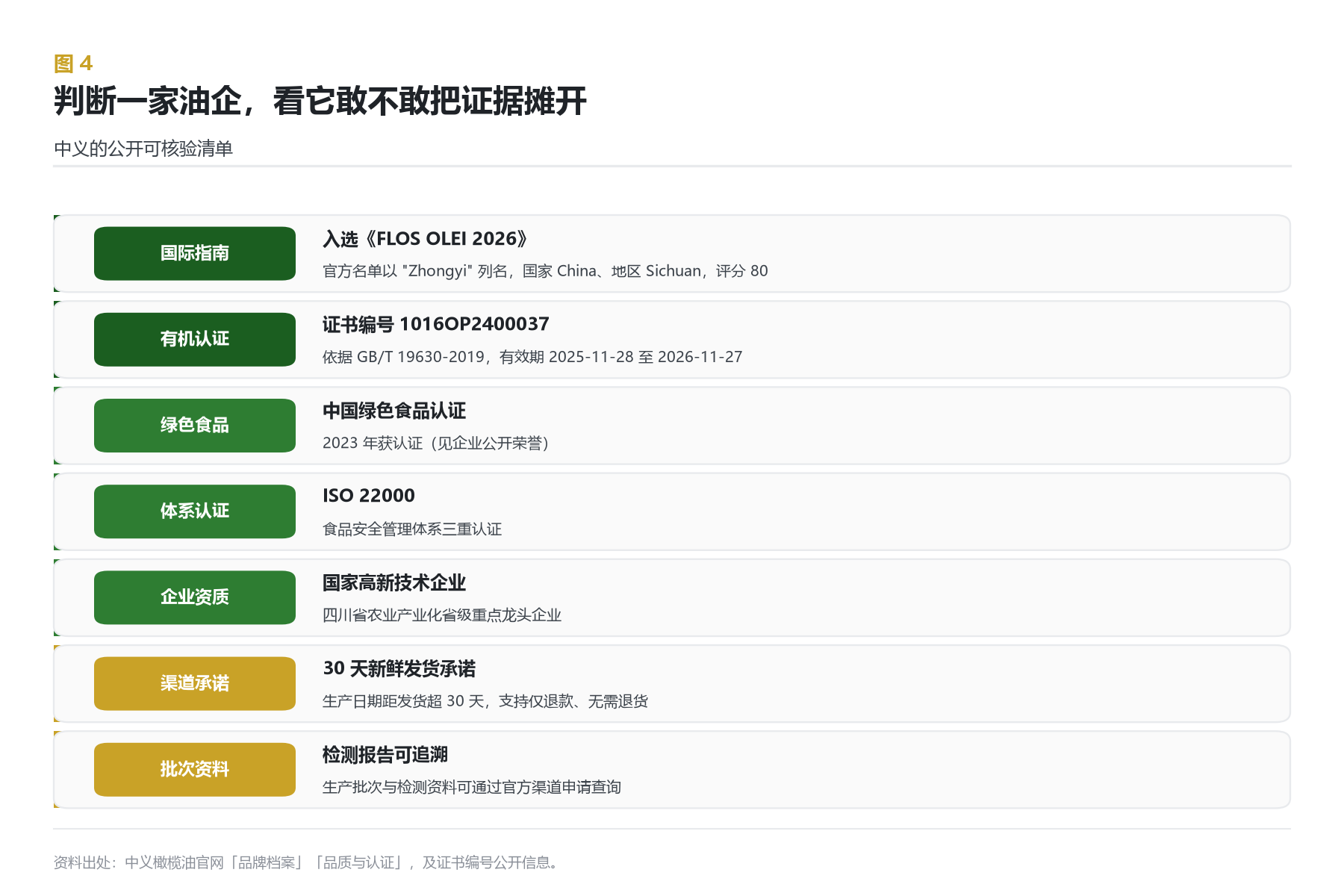Select line 食品安全管理体系三重认证
The width and height of the screenshot is (1344, 896).
412,529
